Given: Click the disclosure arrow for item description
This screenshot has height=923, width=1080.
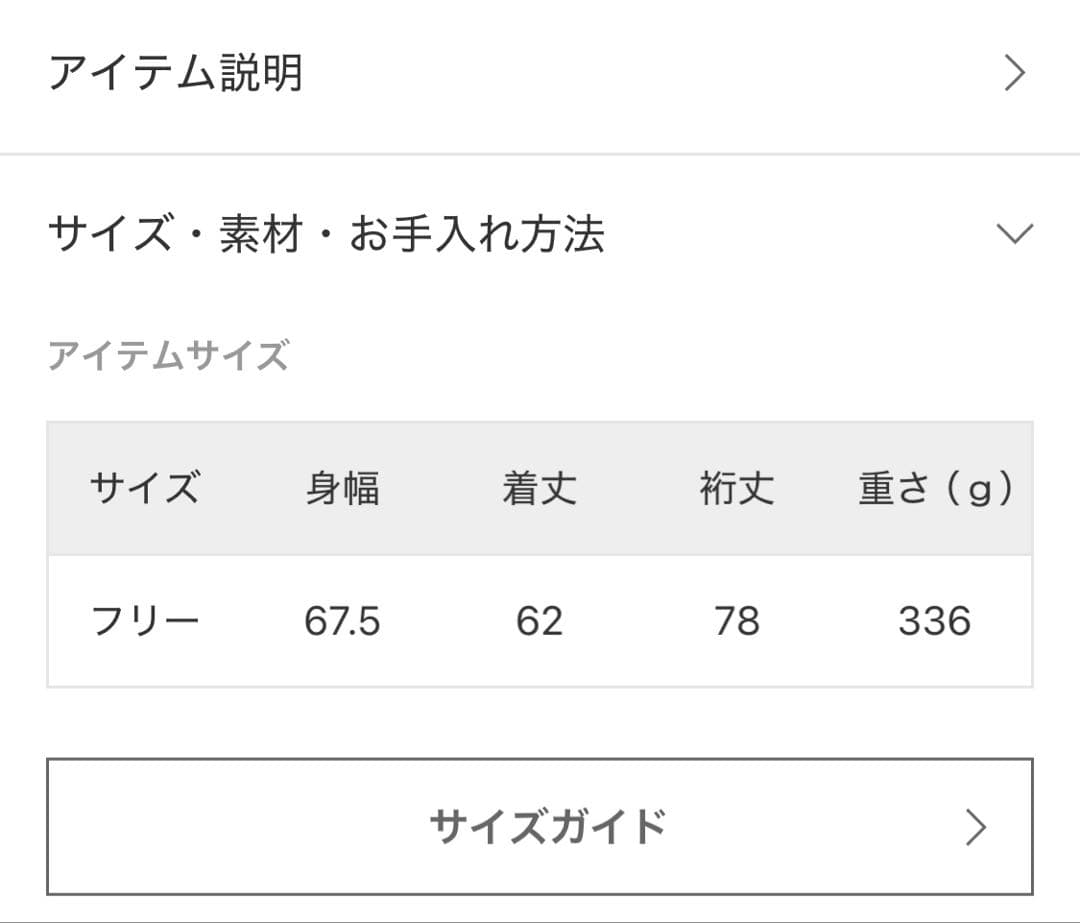Looking at the screenshot, I should [x=1016, y=73].
